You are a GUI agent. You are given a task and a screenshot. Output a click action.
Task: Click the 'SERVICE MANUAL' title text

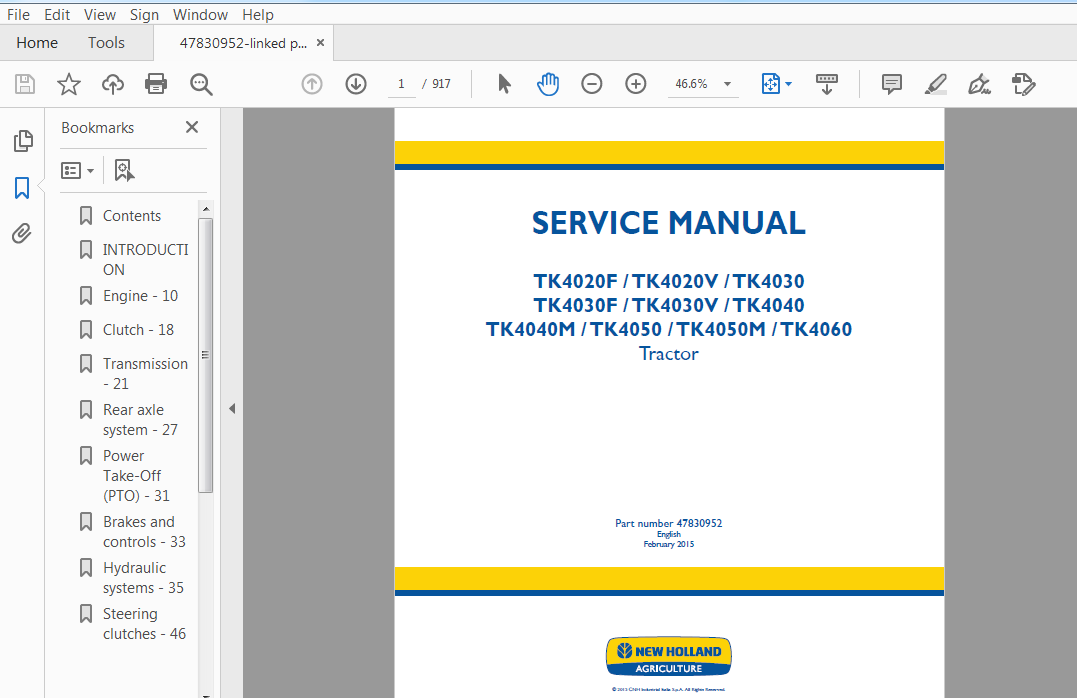668,223
